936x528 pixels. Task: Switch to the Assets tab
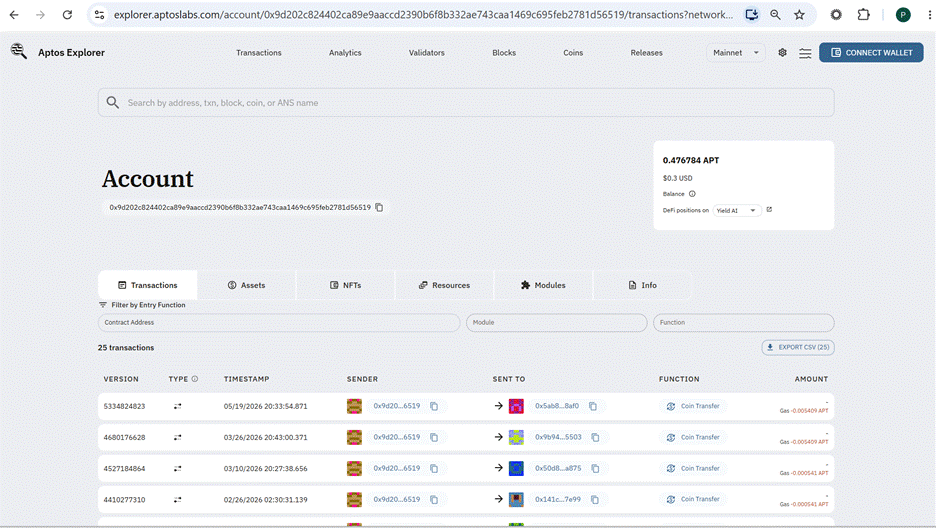coord(246,285)
